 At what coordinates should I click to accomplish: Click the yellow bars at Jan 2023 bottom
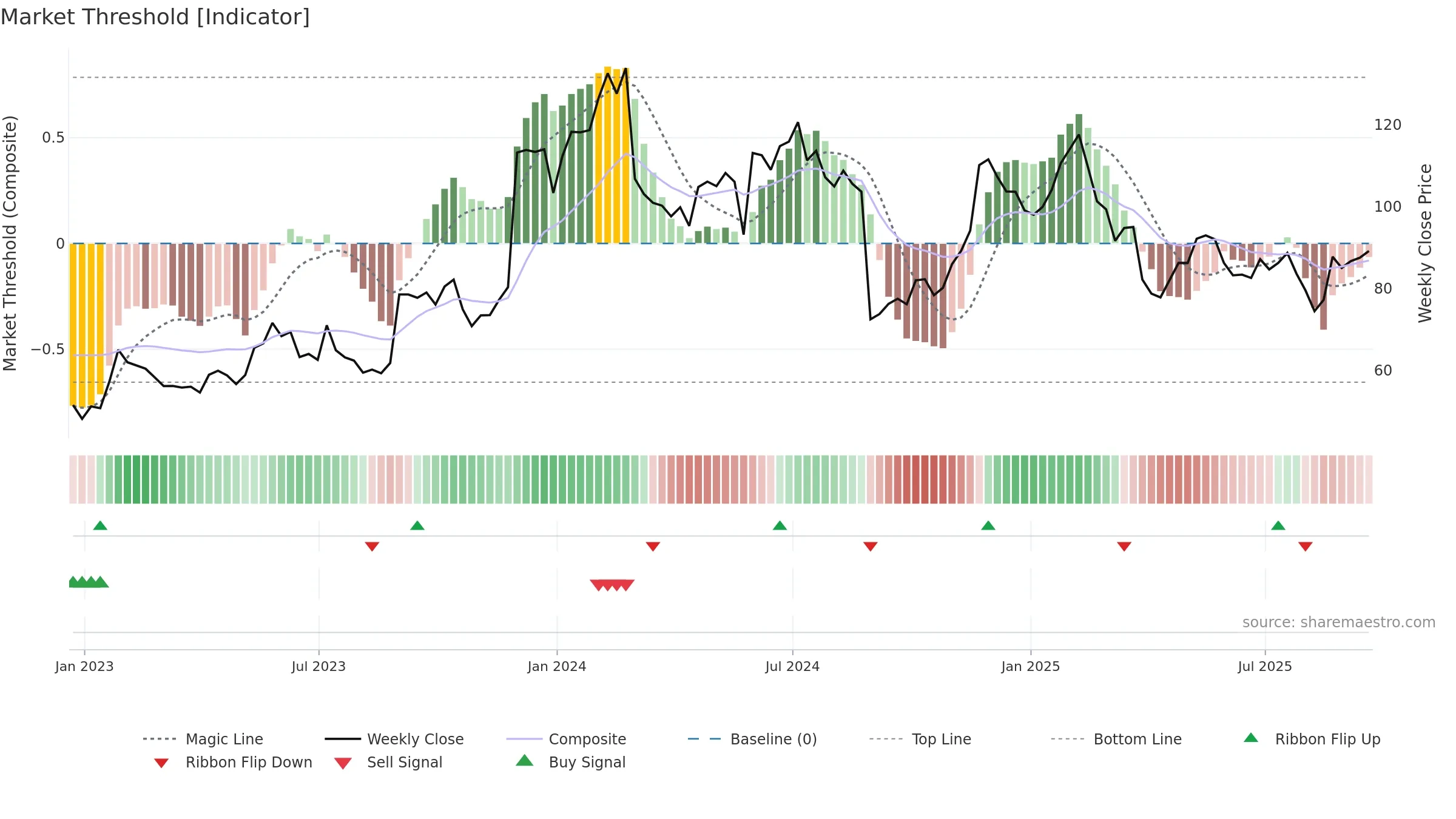[x=87, y=325]
